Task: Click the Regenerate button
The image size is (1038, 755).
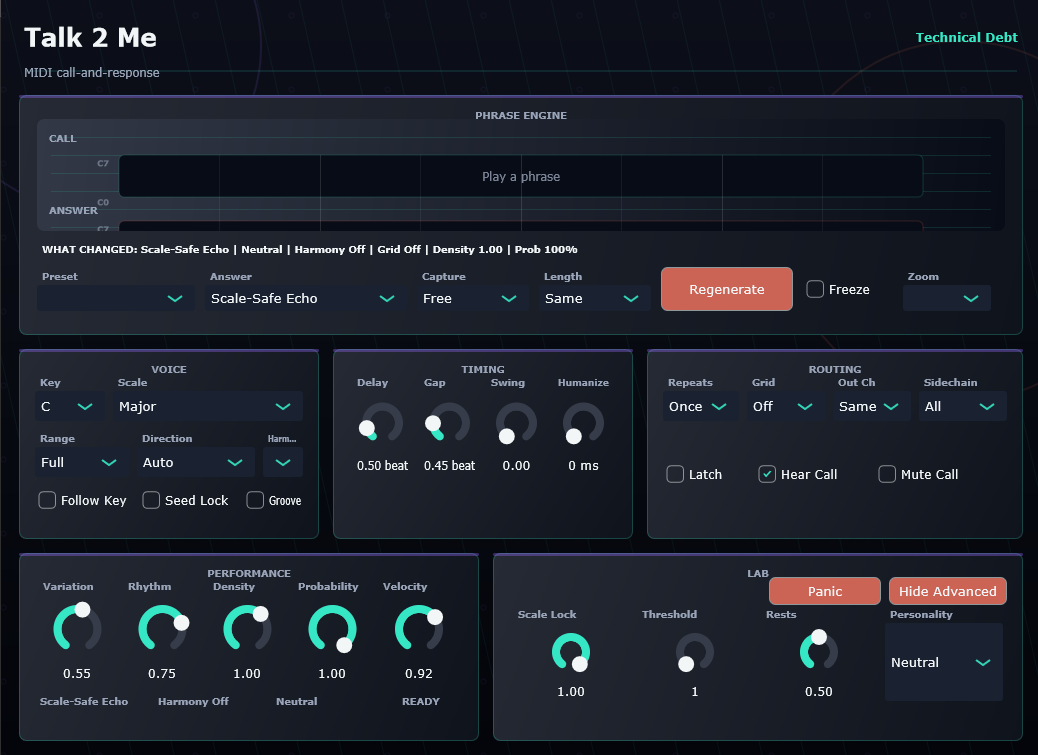Action: click(726, 289)
